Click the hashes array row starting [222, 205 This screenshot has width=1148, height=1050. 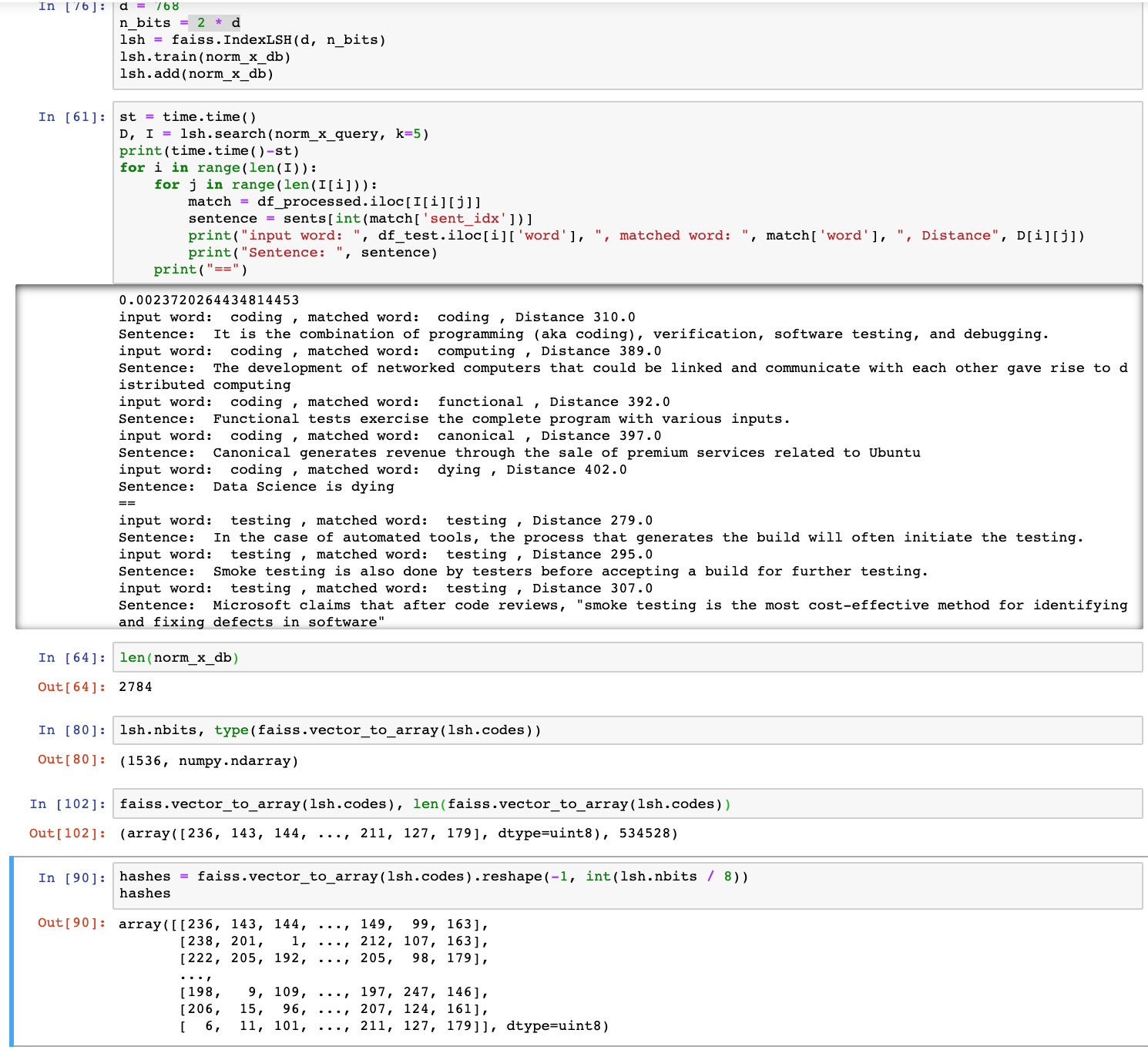pyautogui.click(x=334, y=958)
